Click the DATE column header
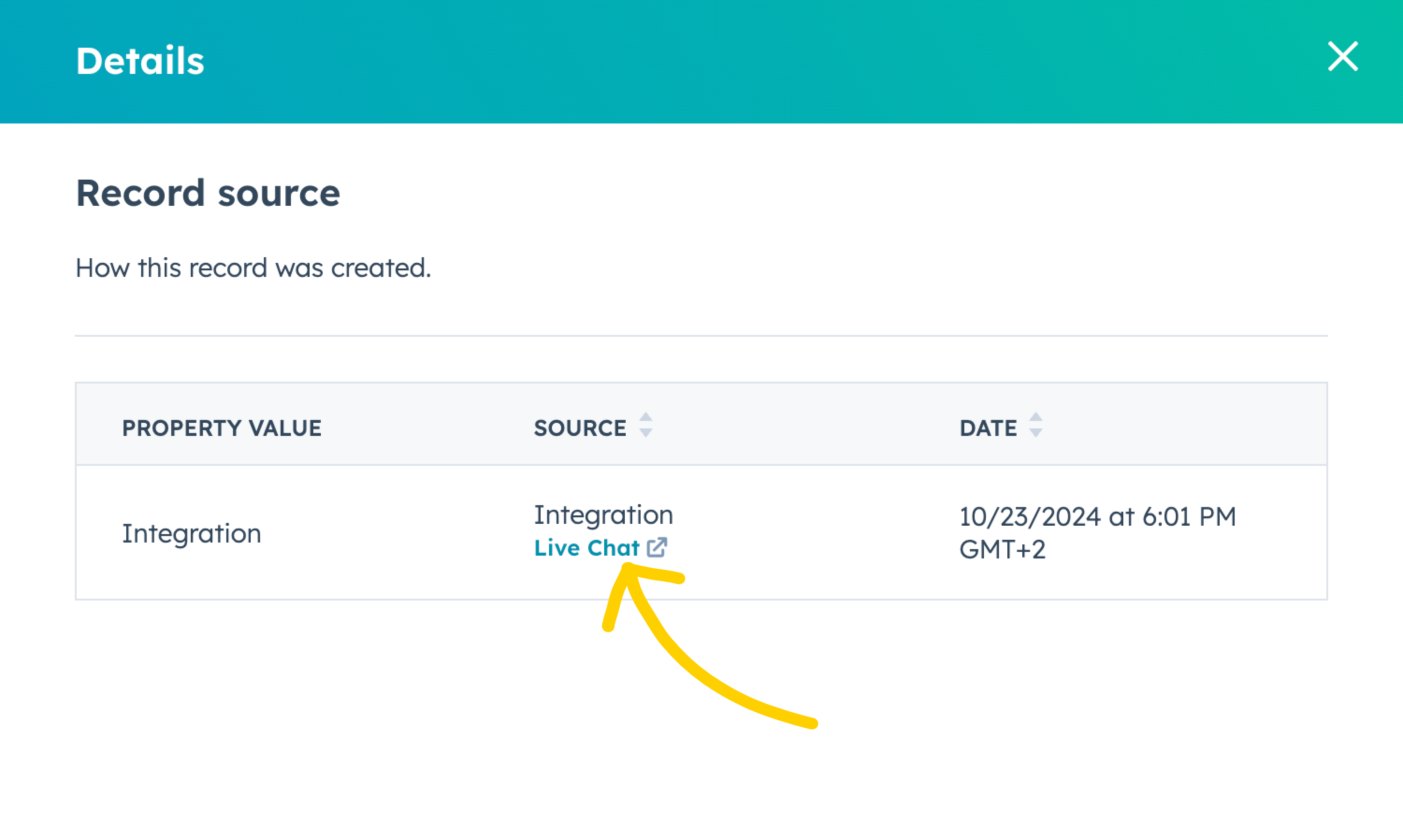 (x=988, y=428)
